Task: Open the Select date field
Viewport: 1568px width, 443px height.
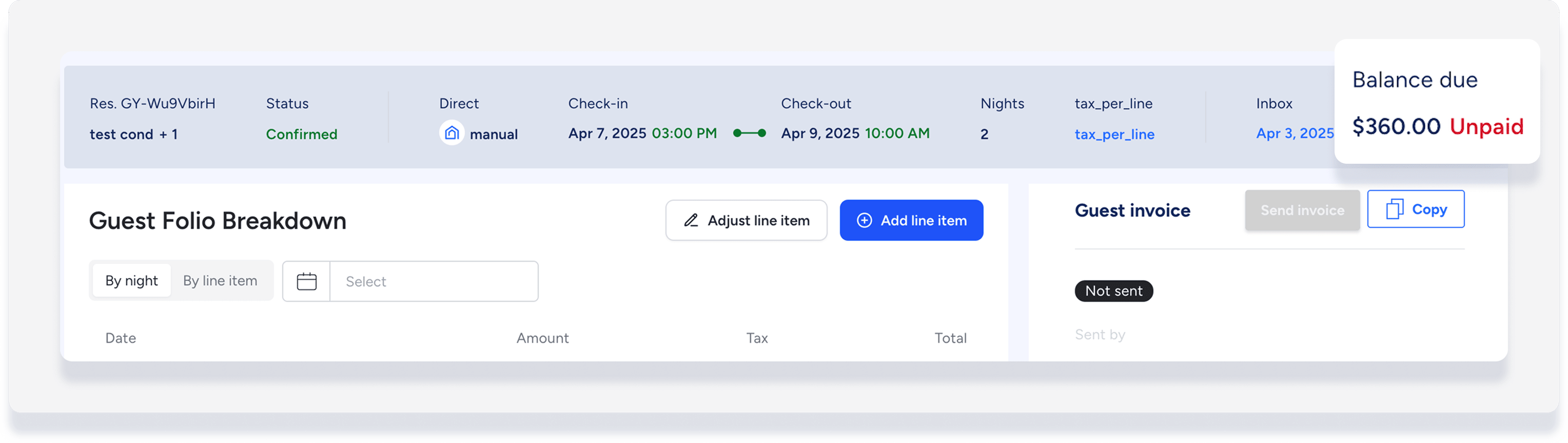Action: pos(434,281)
